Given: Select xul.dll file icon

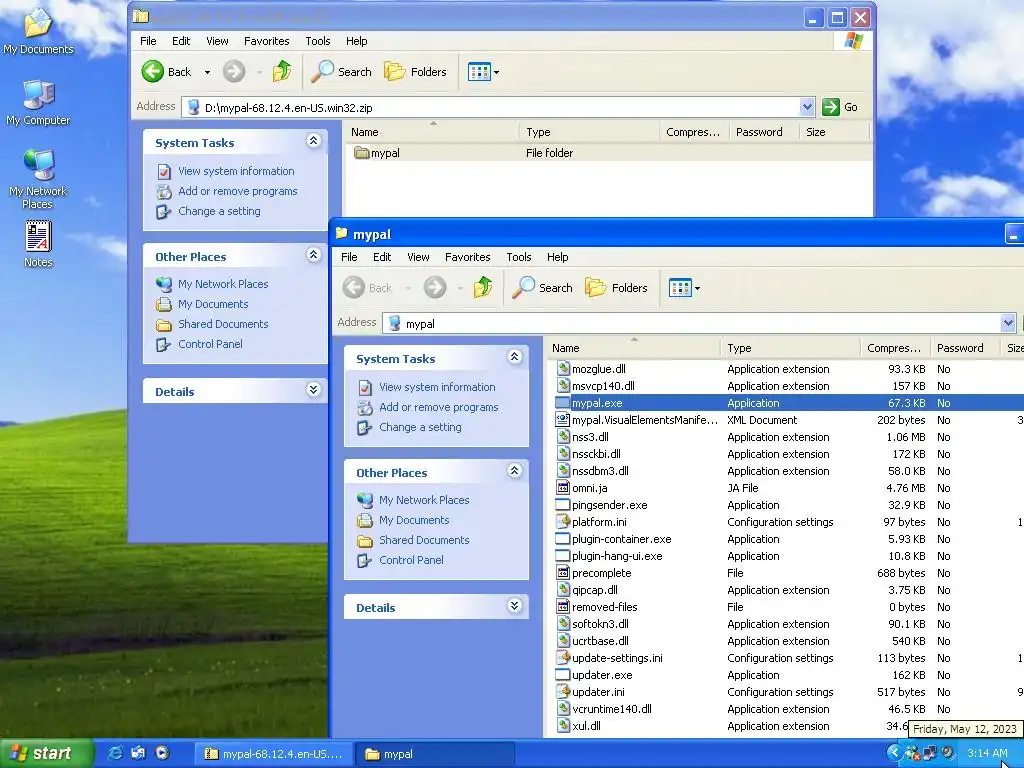Looking at the screenshot, I should (563, 725).
